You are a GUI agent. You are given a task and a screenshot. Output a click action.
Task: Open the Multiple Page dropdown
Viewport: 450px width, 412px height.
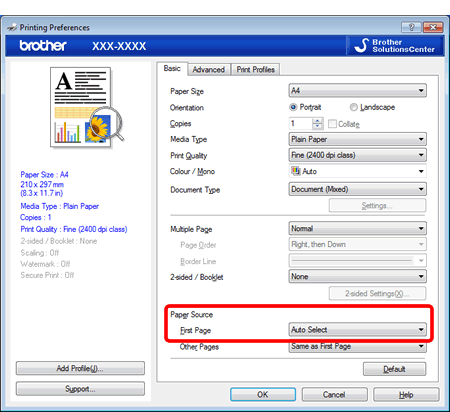pos(357,228)
